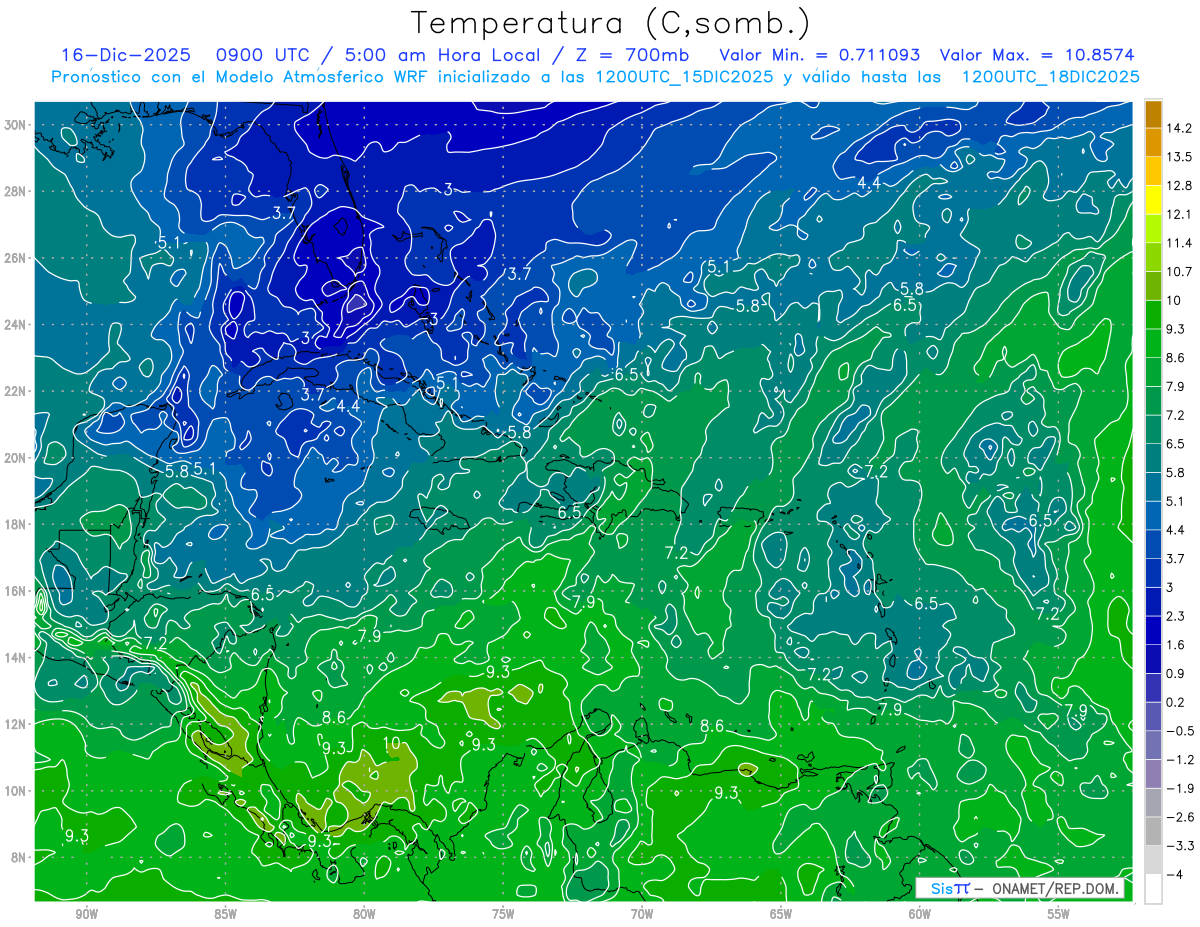Click the longitude axis label '65W'
1200x927 pixels.
pos(781,914)
